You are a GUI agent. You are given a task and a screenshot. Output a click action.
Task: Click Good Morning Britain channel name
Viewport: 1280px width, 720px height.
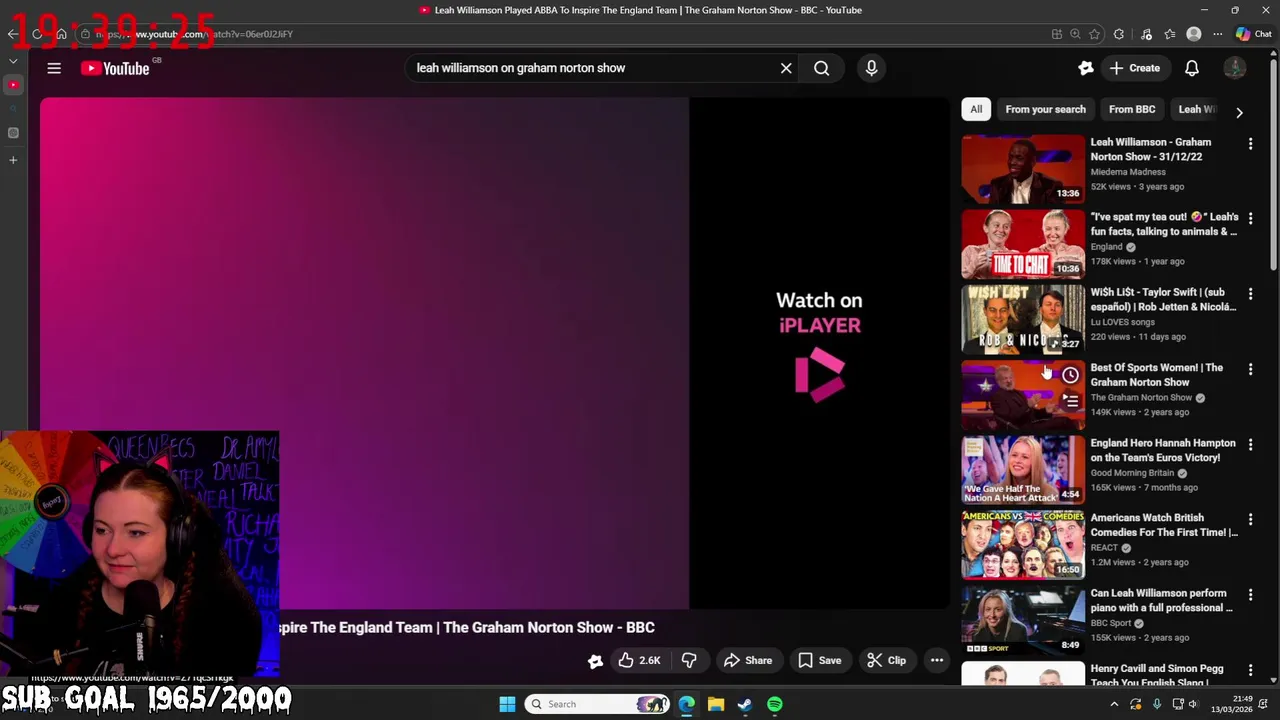pyautogui.click(x=1132, y=473)
